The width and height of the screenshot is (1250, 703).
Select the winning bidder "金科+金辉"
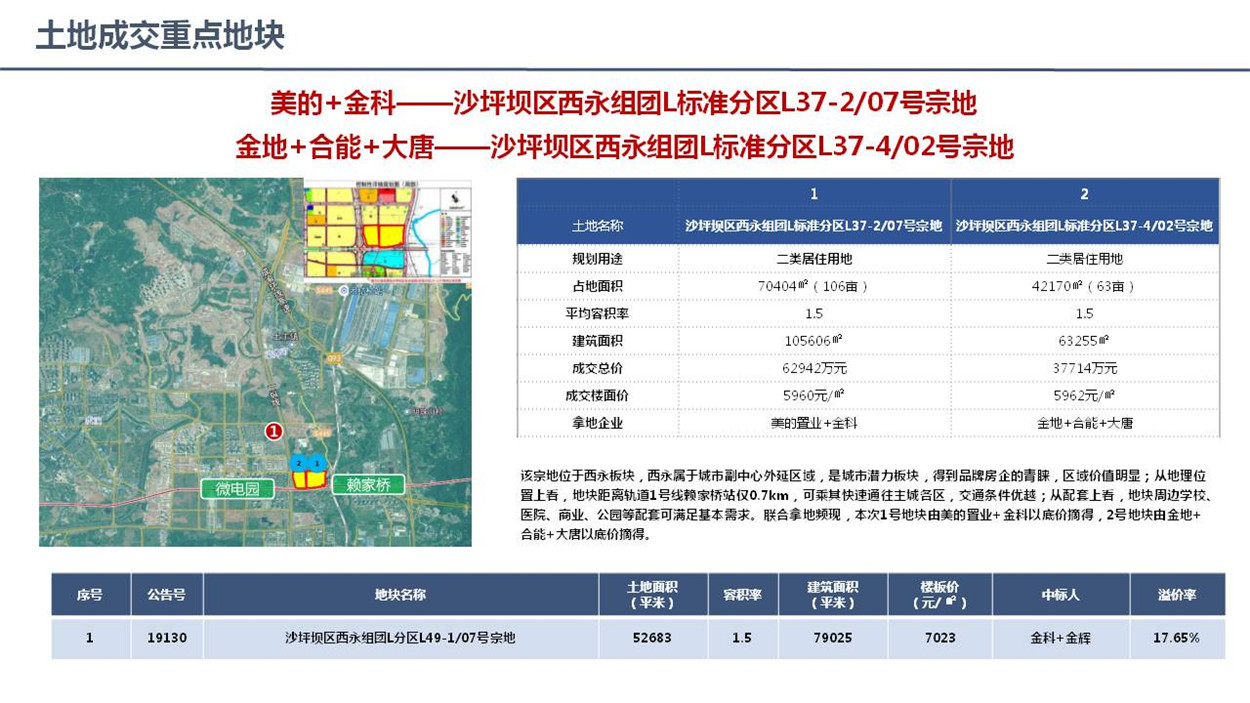(x=1060, y=637)
